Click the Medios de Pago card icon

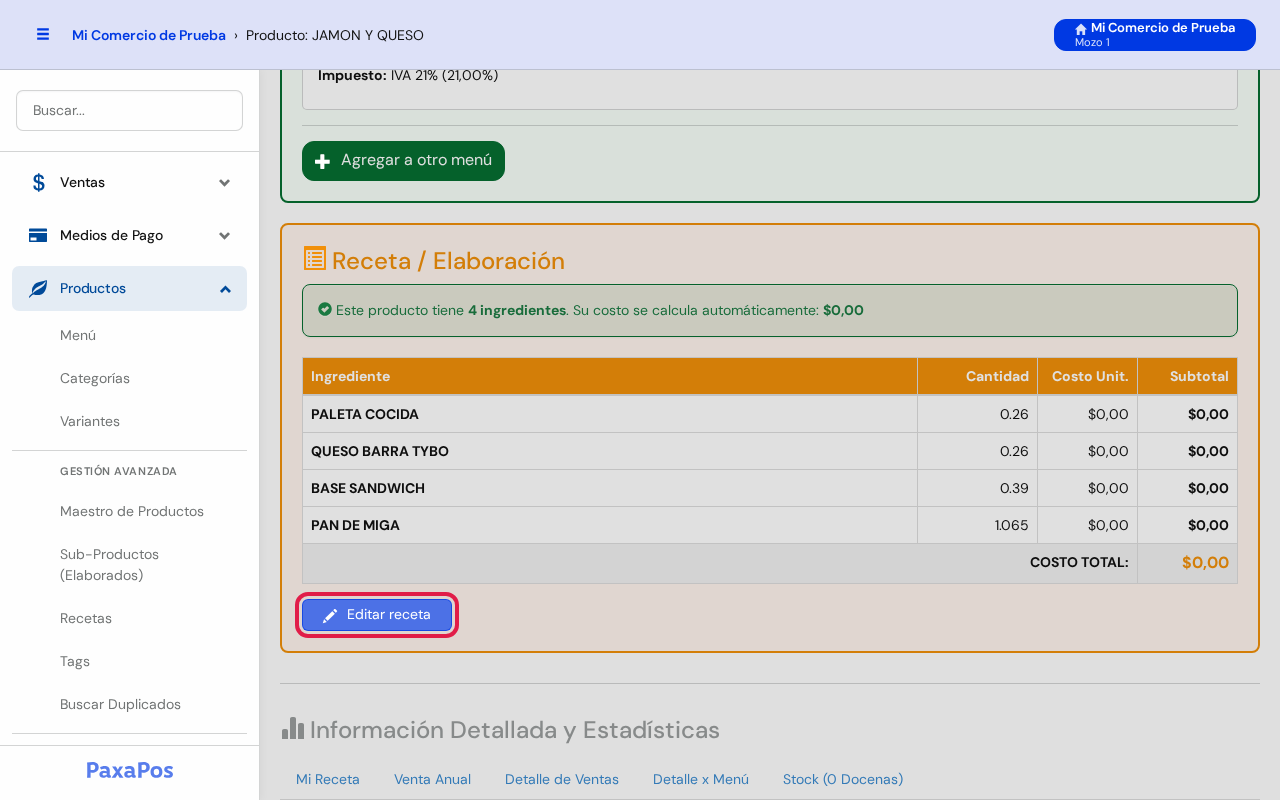tap(38, 235)
